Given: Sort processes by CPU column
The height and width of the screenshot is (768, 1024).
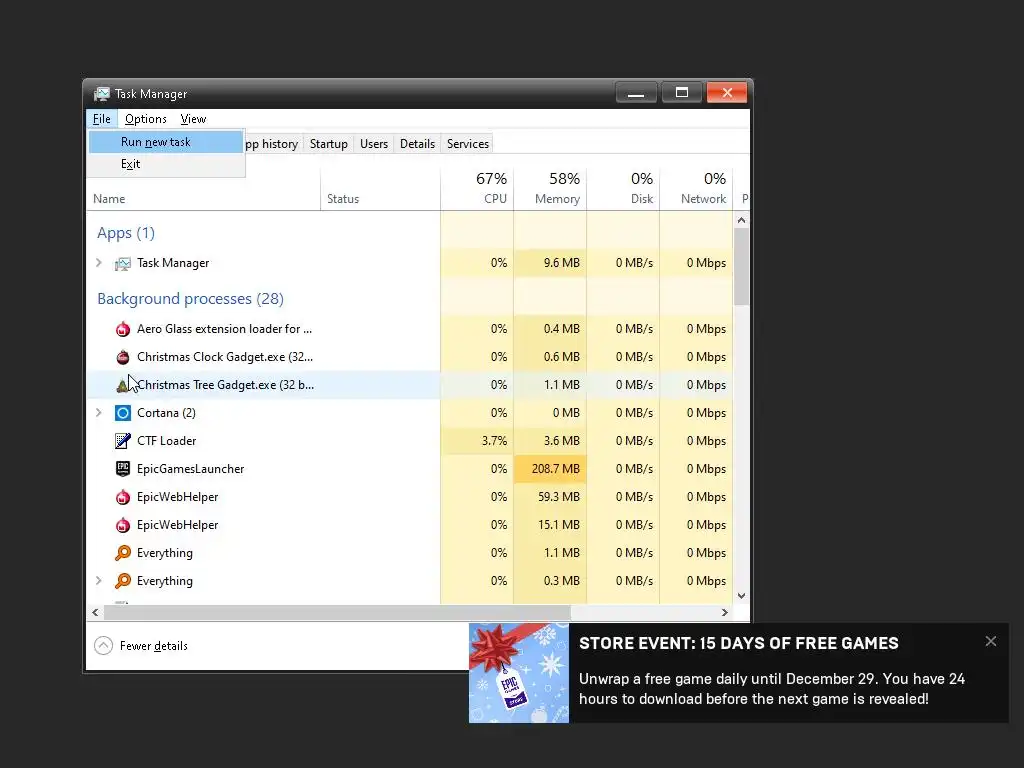Looking at the screenshot, I should [477, 189].
